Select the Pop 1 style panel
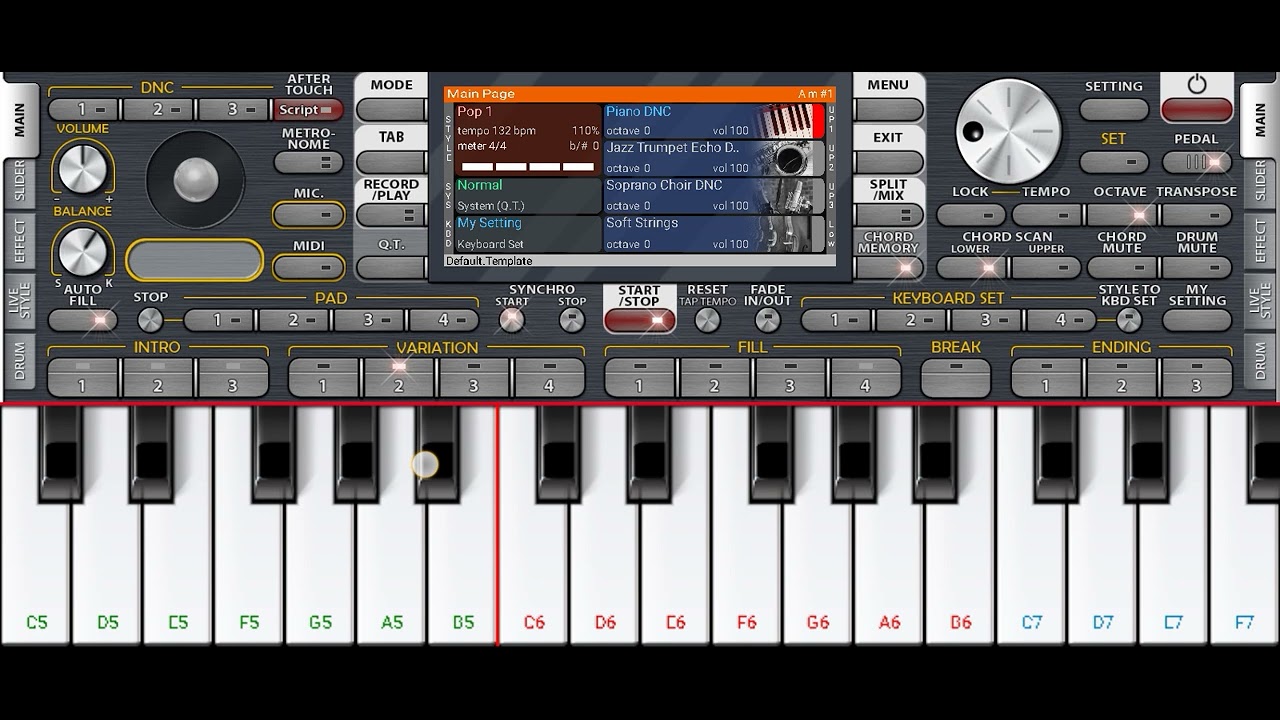 point(528,140)
